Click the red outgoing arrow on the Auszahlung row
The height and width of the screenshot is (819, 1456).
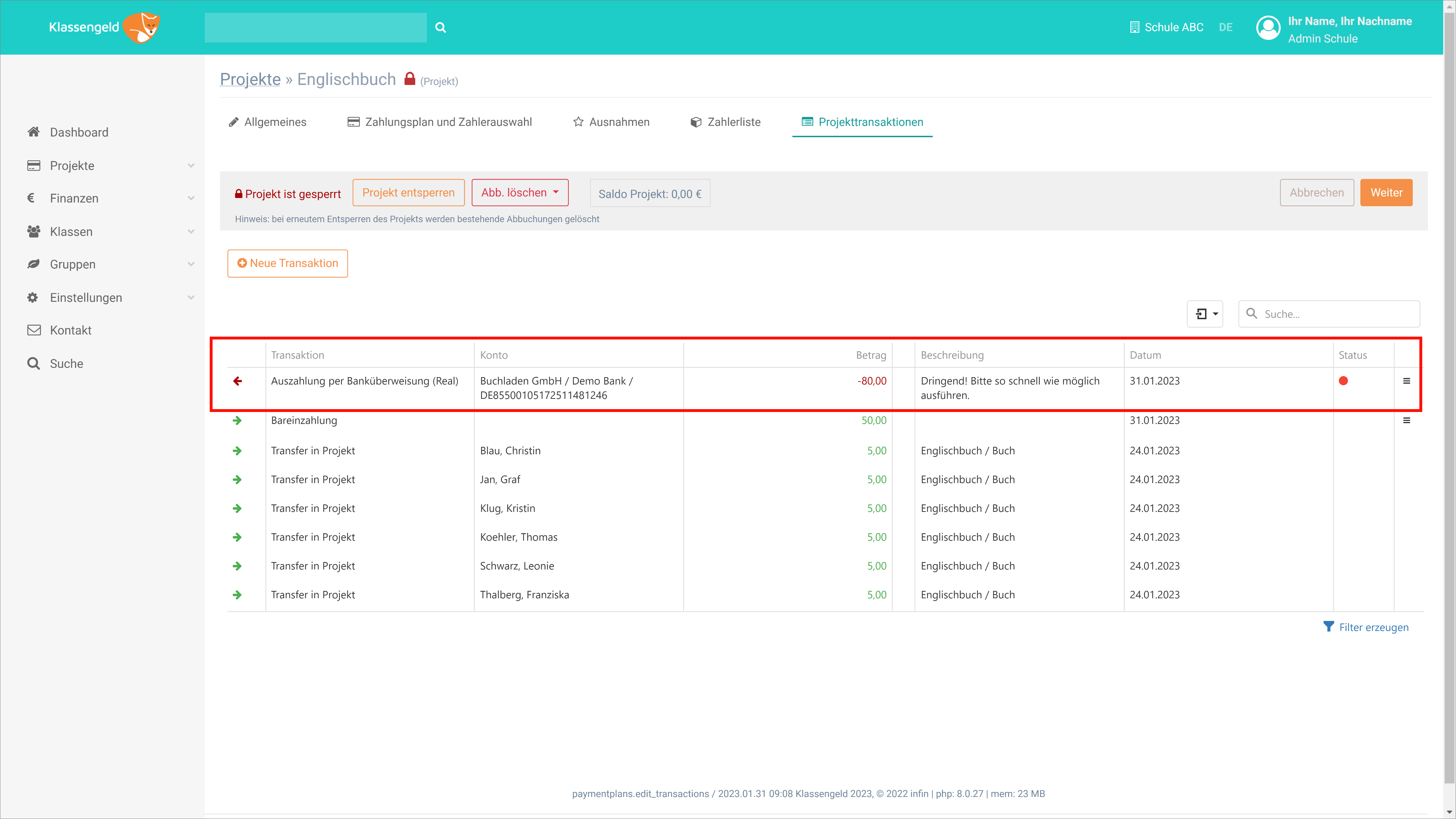click(x=237, y=381)
